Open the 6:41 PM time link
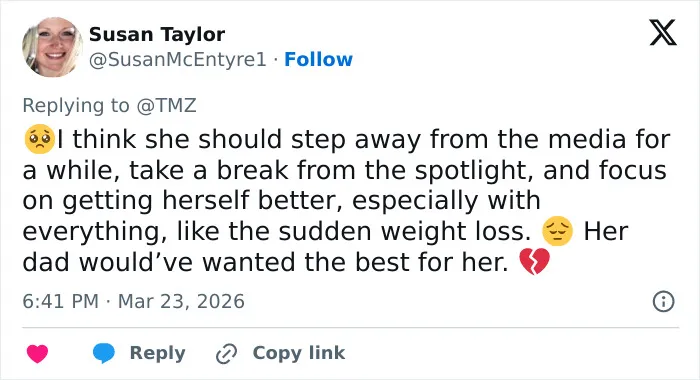 (60, 301)
